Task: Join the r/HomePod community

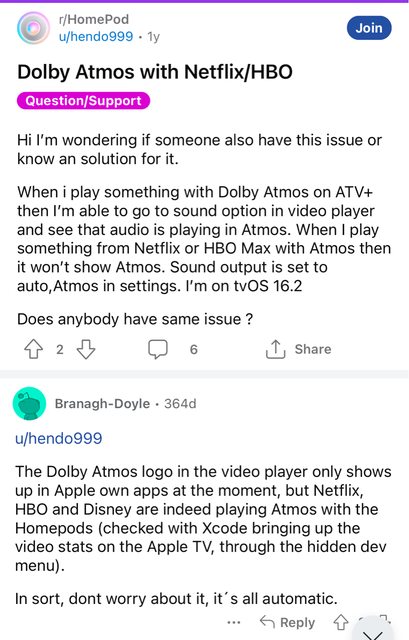Action: click(369, 28)
